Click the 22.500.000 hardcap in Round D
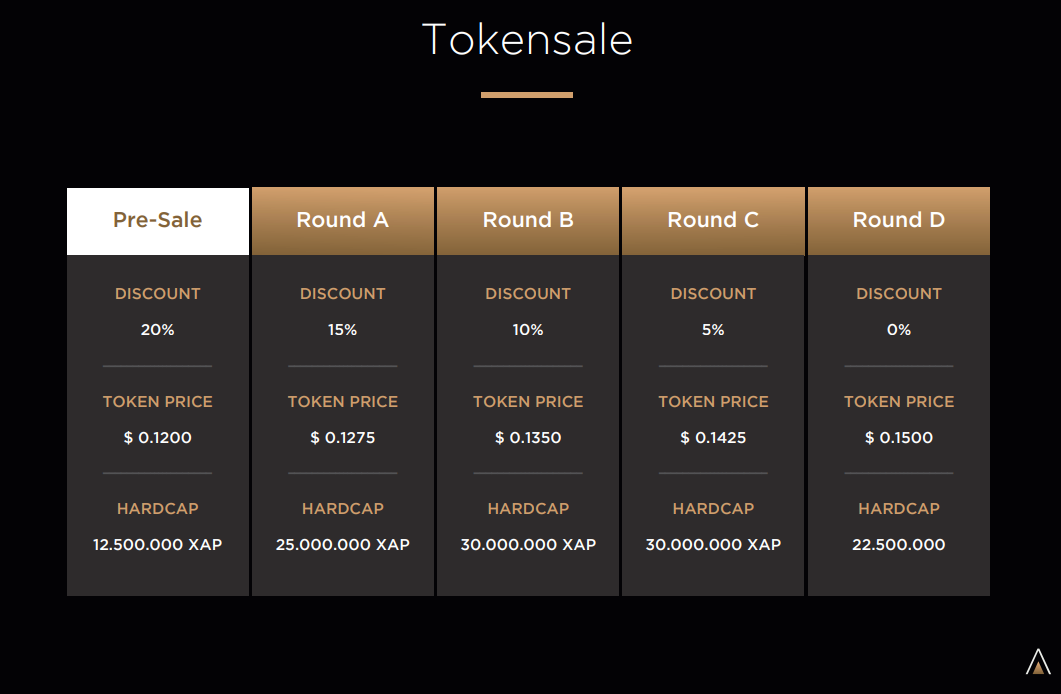Viewport: 1061px width, 694px height. coord(899,545)
